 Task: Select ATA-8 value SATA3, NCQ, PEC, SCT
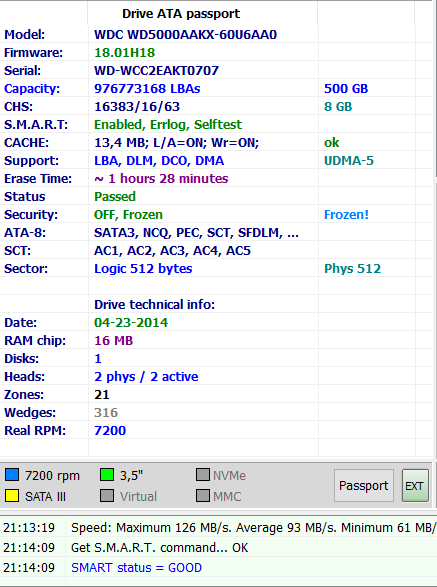coord(196,232)
